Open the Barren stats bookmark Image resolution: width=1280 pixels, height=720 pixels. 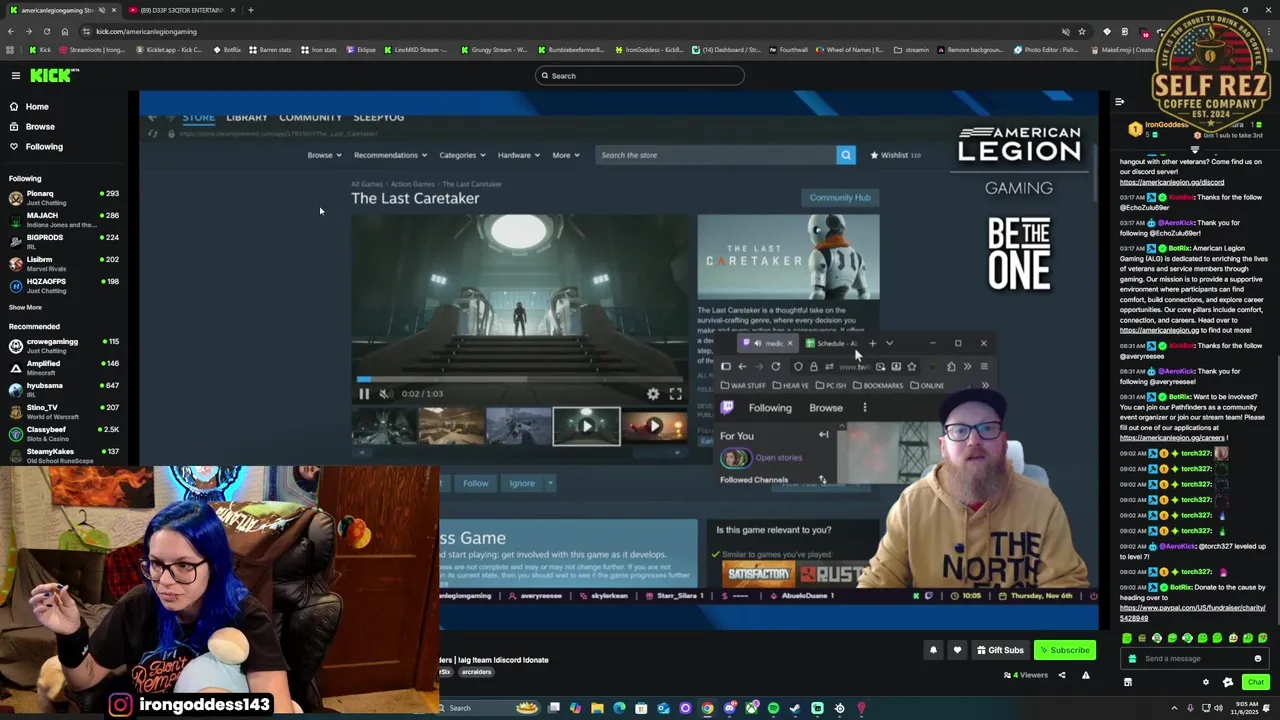point(270,50)
